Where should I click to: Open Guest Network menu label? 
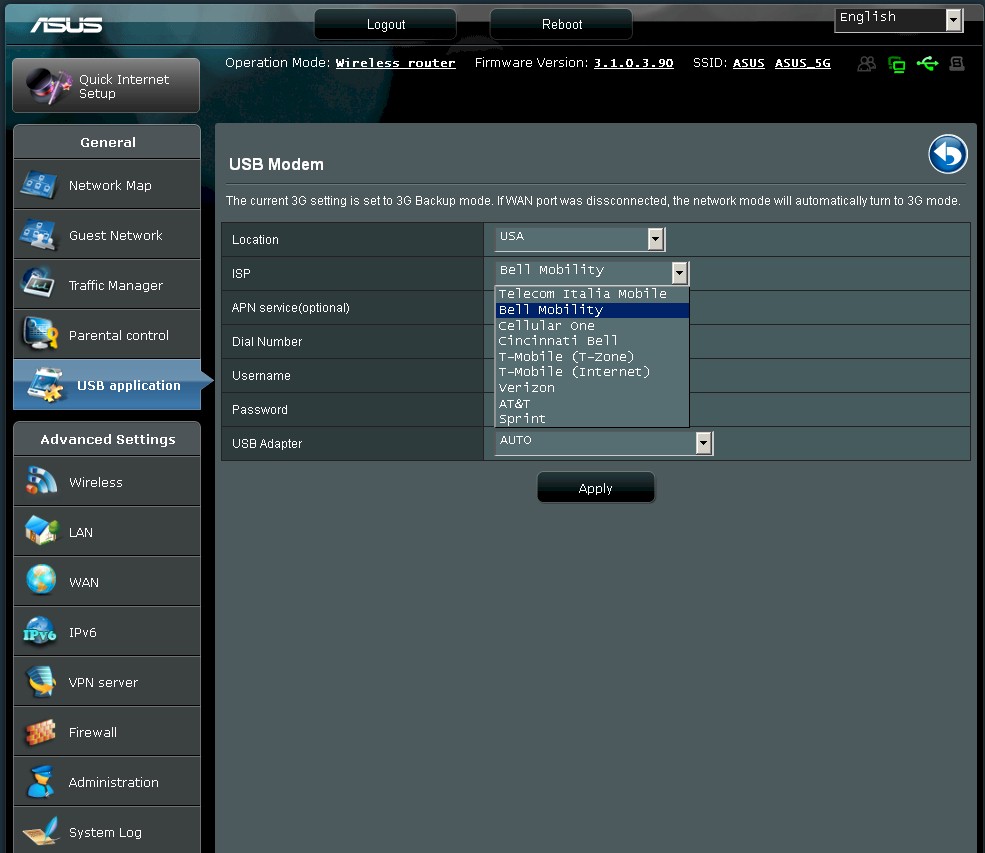[x=116, y=235]
